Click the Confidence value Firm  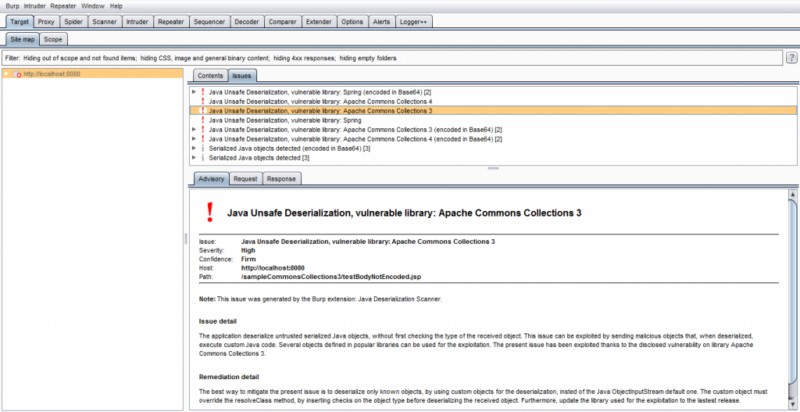pyautogui.click(x=248, y=259)
